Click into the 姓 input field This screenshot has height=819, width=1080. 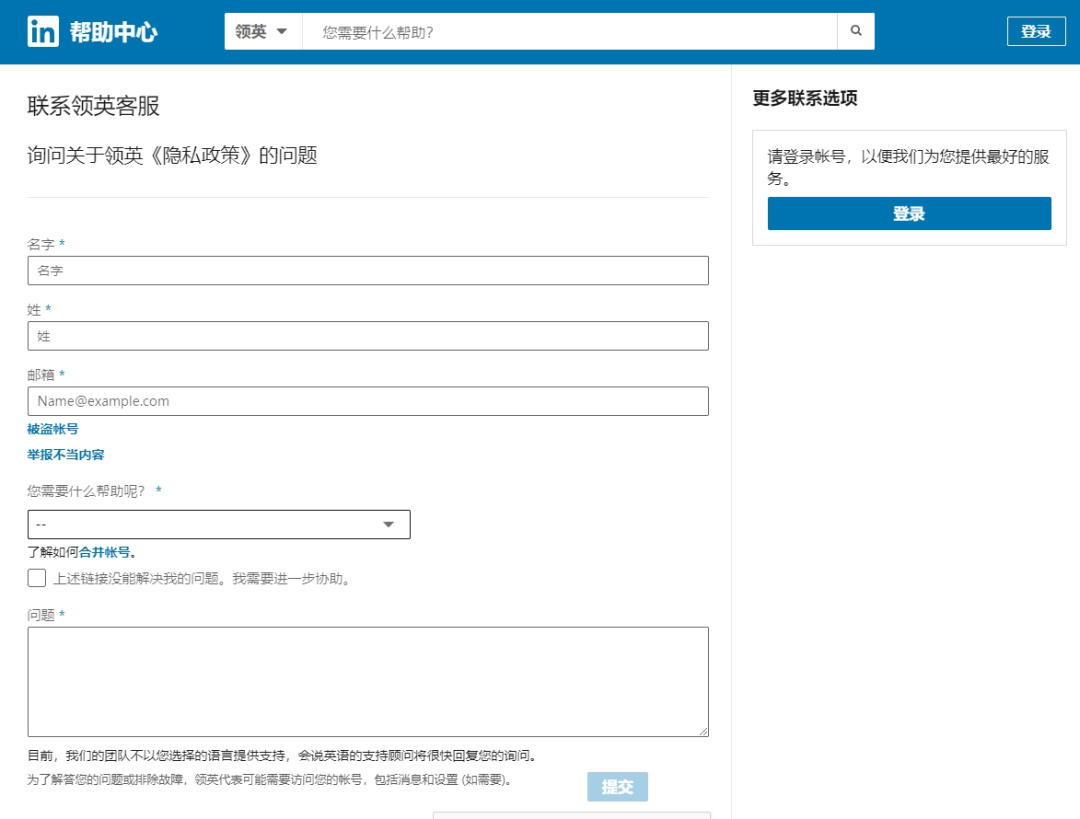[x=368, y=336]
